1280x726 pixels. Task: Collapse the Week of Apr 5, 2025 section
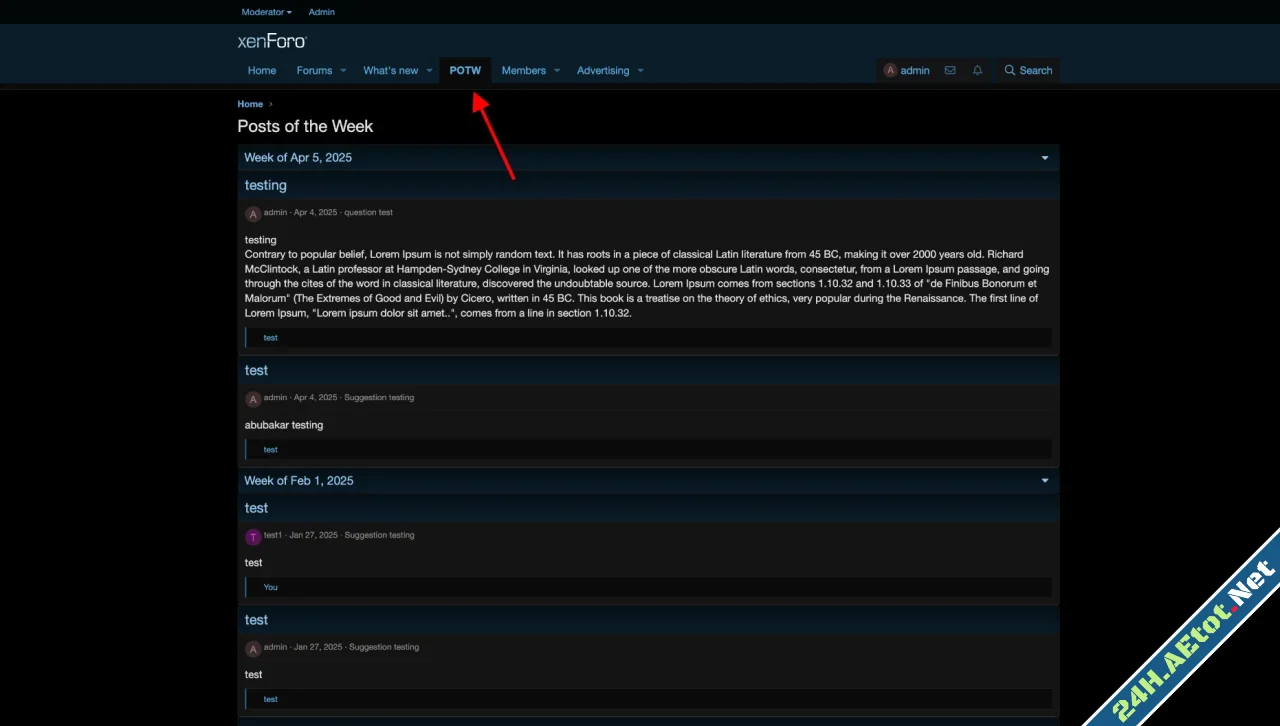(x=1044, y=157)
